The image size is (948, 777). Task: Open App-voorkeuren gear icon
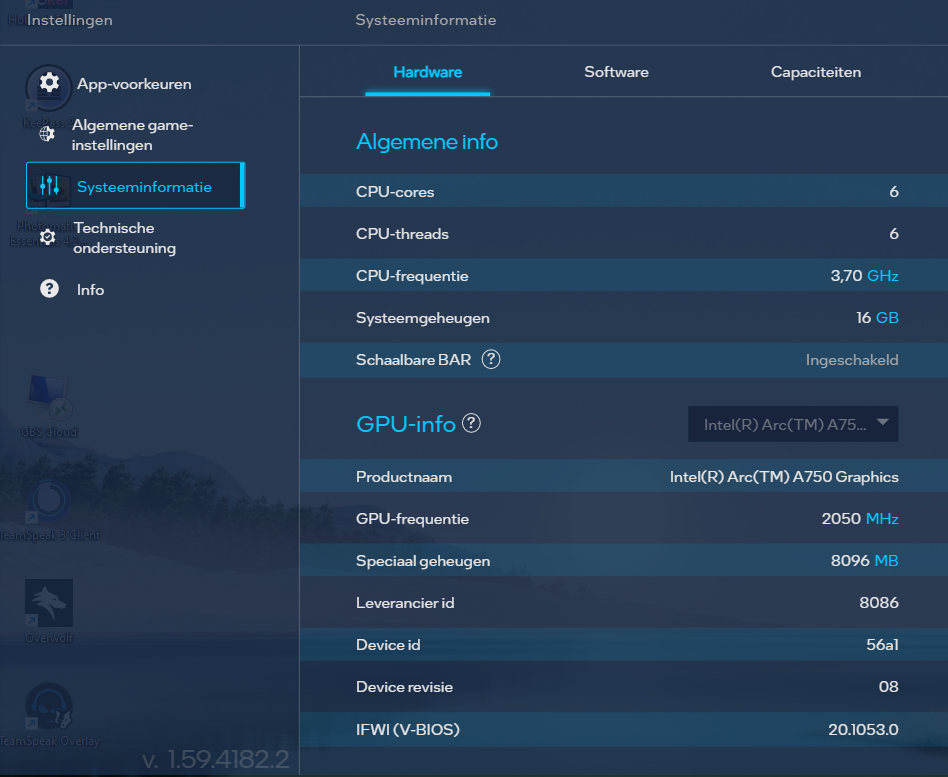click(x=50, y=83)
